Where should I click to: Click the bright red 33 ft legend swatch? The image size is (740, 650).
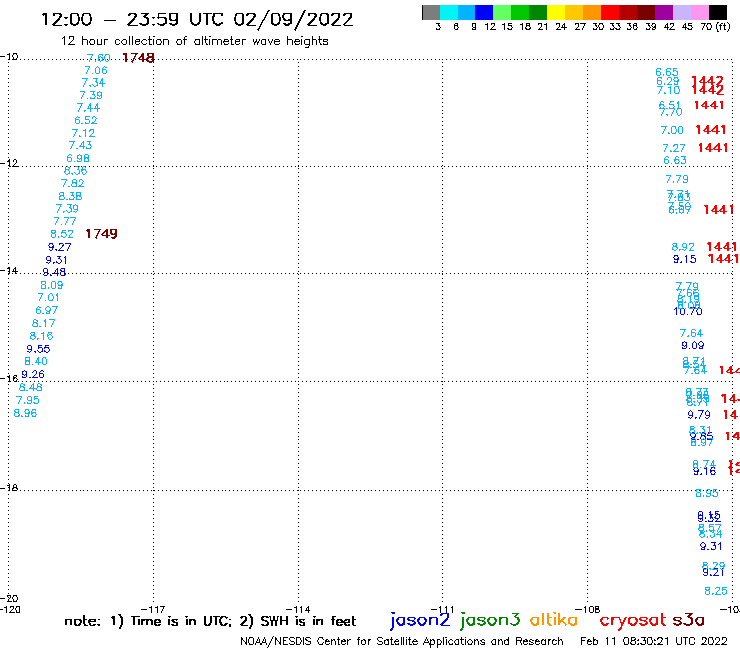610,12
